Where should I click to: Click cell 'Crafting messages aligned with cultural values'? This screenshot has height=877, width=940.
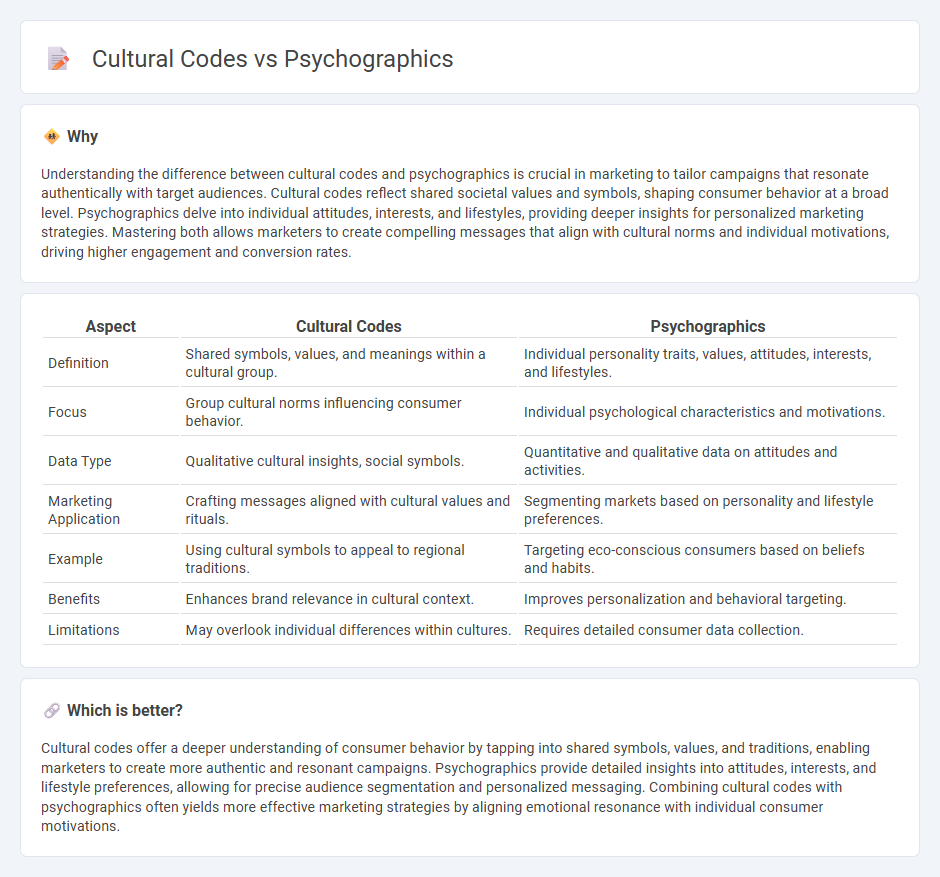(348, 510)
